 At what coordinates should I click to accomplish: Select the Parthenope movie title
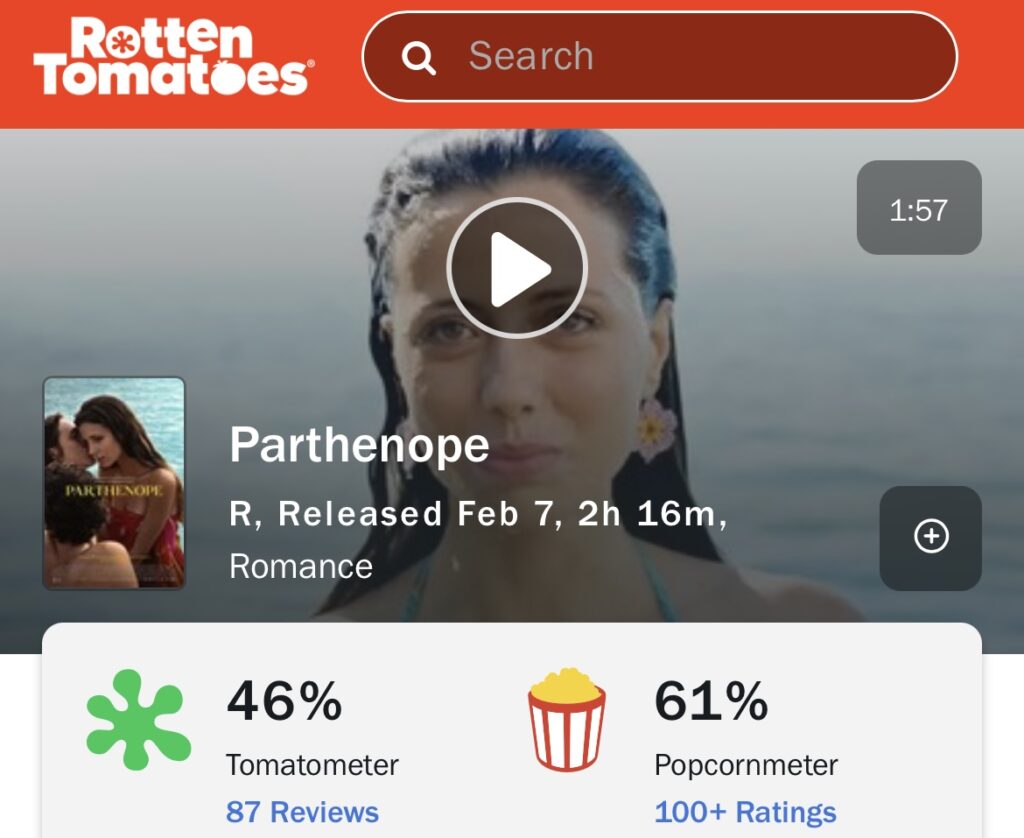tap(359, 445)
